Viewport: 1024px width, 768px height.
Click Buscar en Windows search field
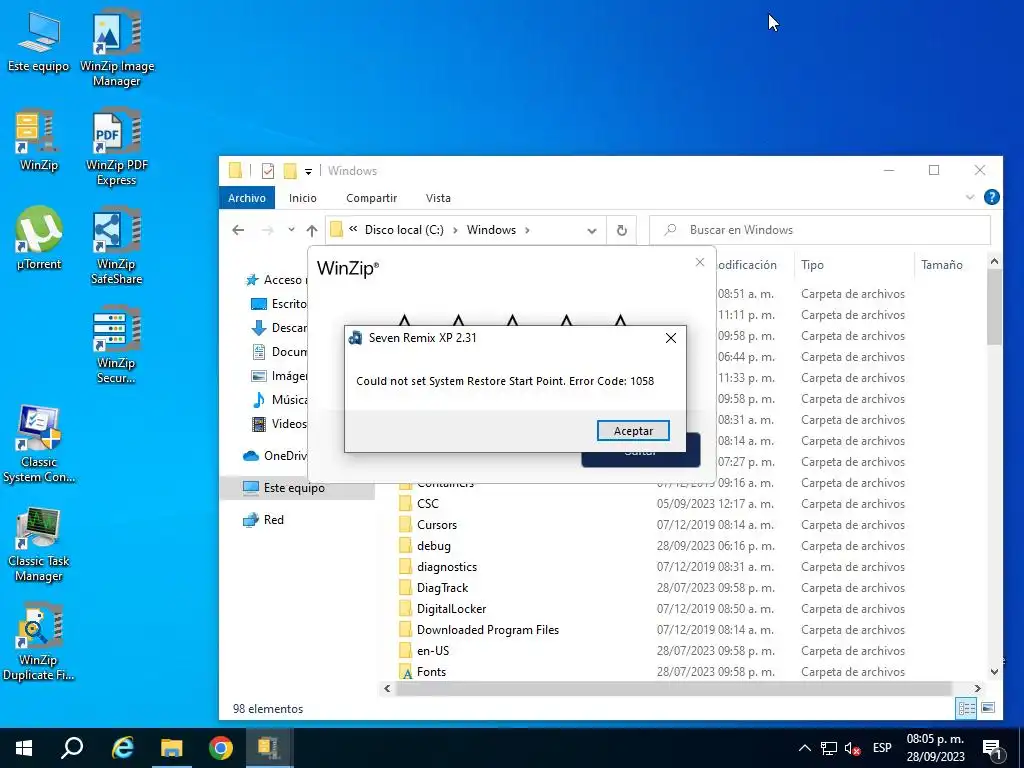coord(820,230)
